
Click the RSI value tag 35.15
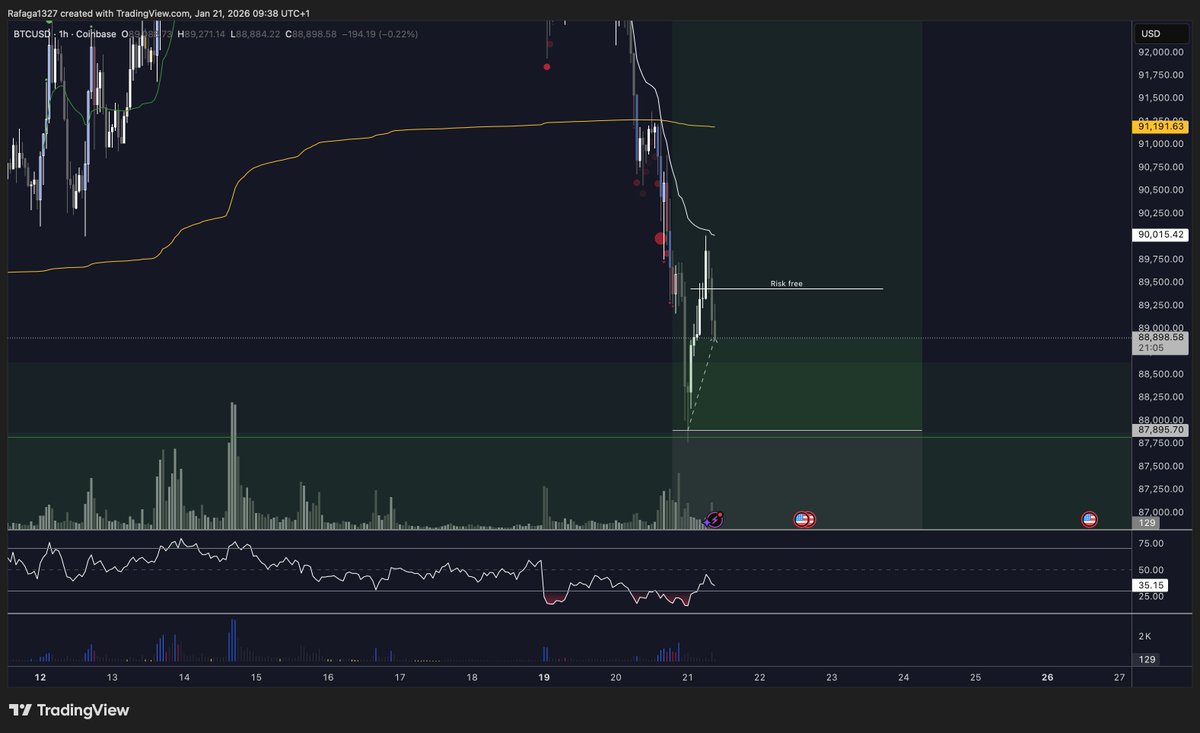pyautogui.click(x=1152, y=585)
